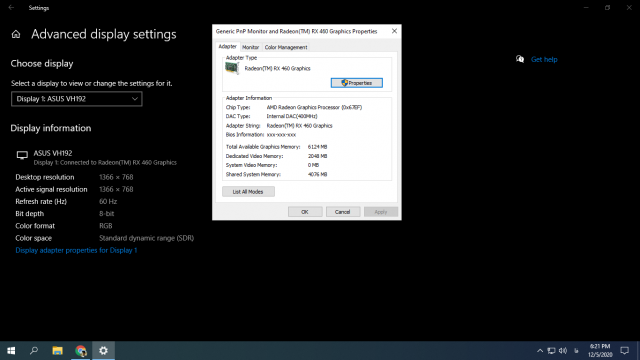Image resolution: width=640 pixels, height=360 pixels.
Task: Restore down the Settings window
Action: [x=607, y=7]
